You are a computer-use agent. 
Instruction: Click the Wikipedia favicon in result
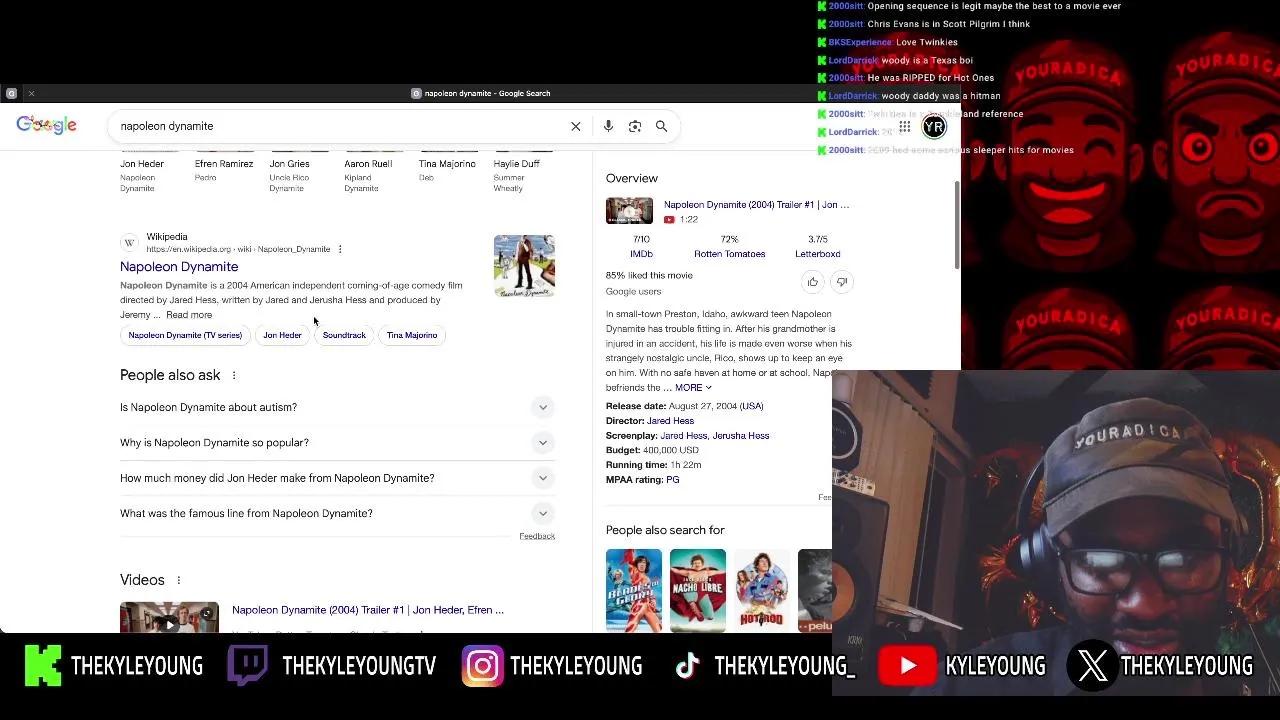[x=129, y=243]
